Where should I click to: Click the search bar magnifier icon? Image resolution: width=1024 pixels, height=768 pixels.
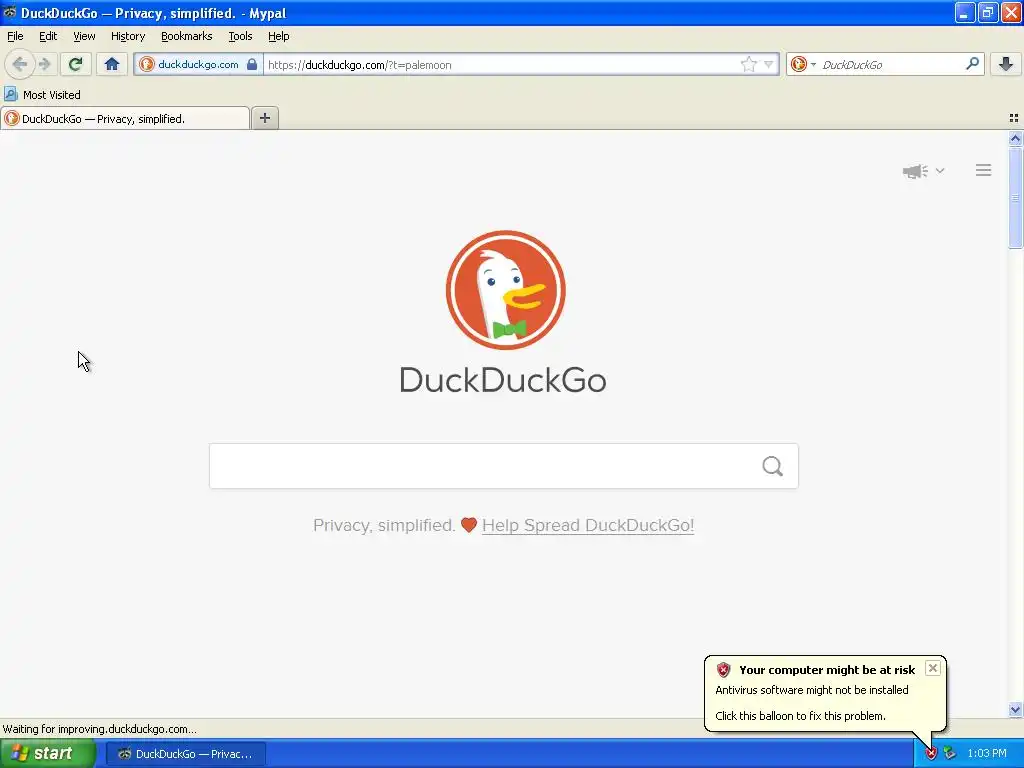coord(972,63)
